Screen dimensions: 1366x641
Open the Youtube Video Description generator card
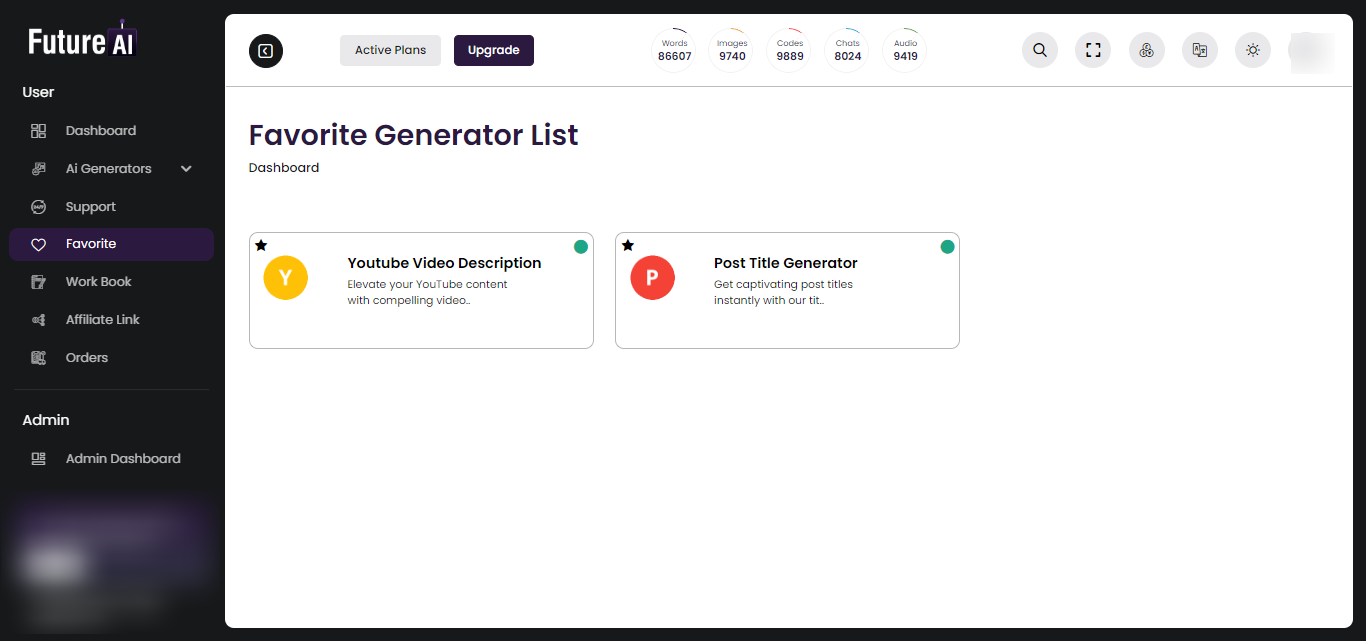421,290
